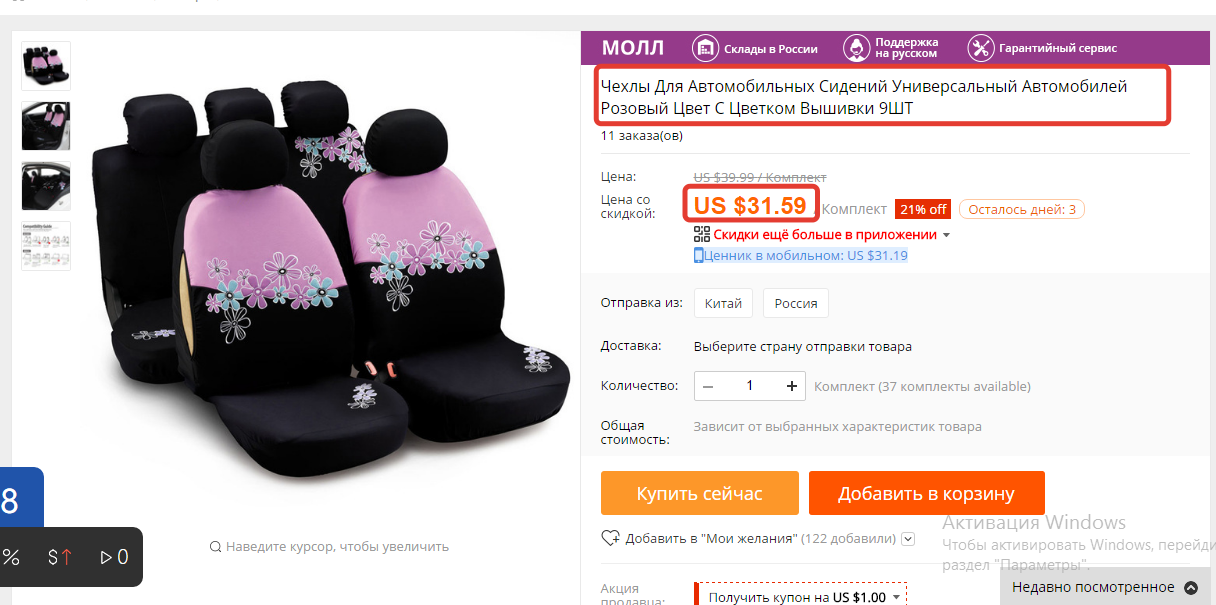Click the Добавить в корзину button
Screen dimensions: 1216x605
click(x=926, y=493)
